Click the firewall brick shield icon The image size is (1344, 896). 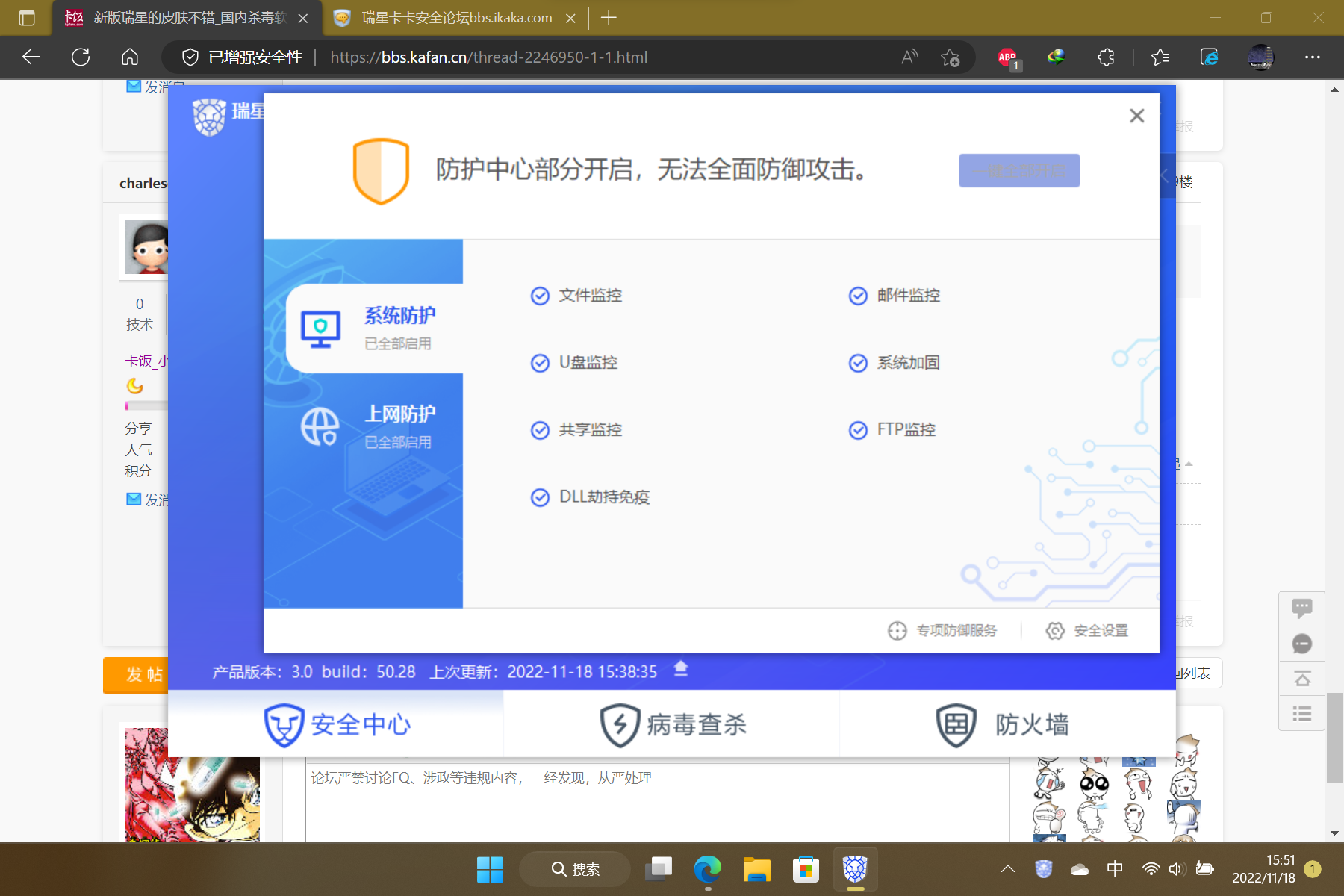click(x=956, y=724)
